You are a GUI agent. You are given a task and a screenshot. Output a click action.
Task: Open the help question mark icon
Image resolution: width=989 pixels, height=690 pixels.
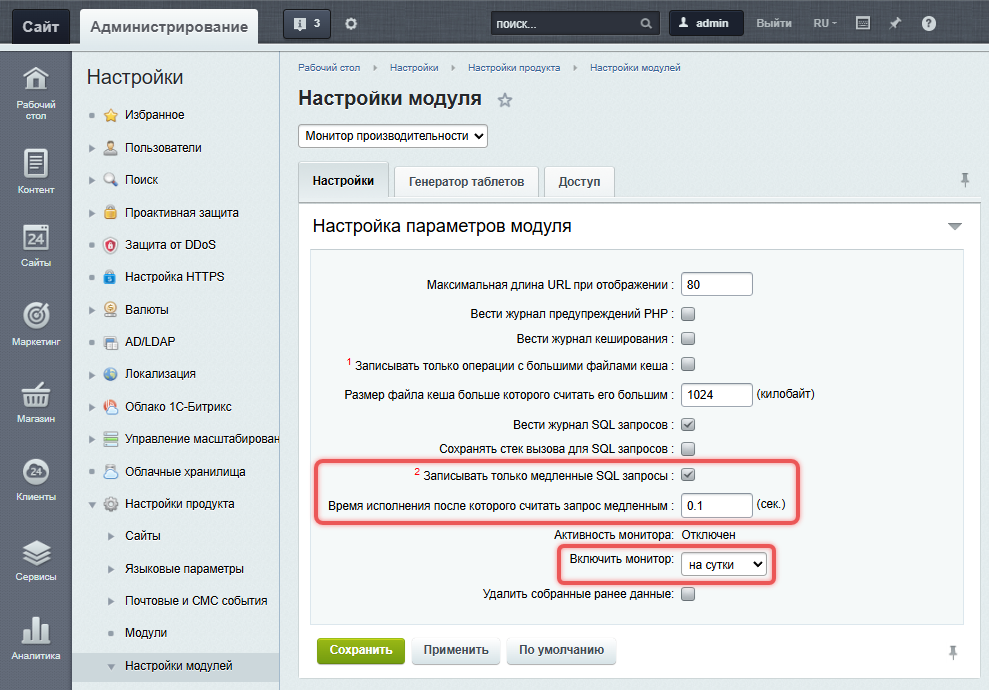coord(929,24)
